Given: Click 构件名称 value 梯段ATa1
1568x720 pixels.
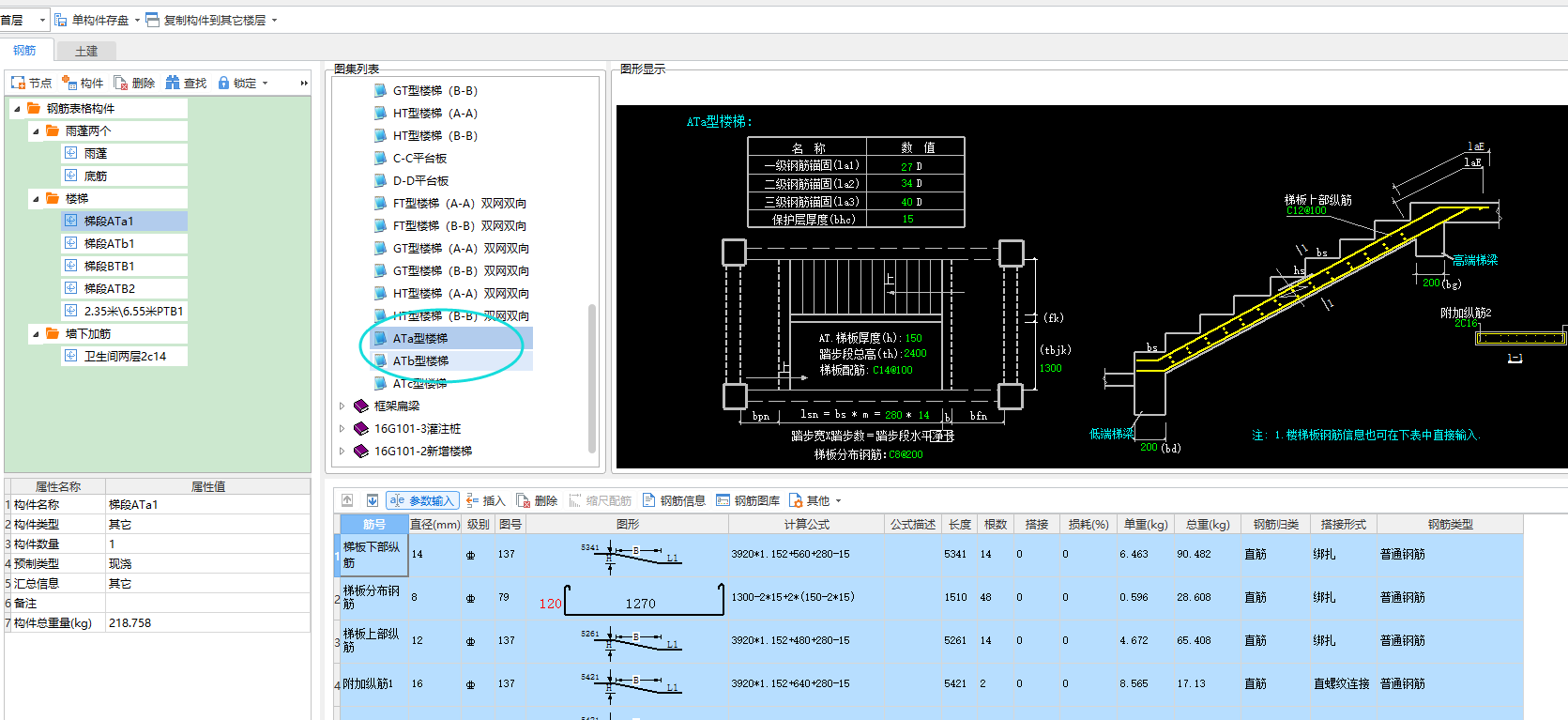Looking at the screenshot, I should (208, 504).
